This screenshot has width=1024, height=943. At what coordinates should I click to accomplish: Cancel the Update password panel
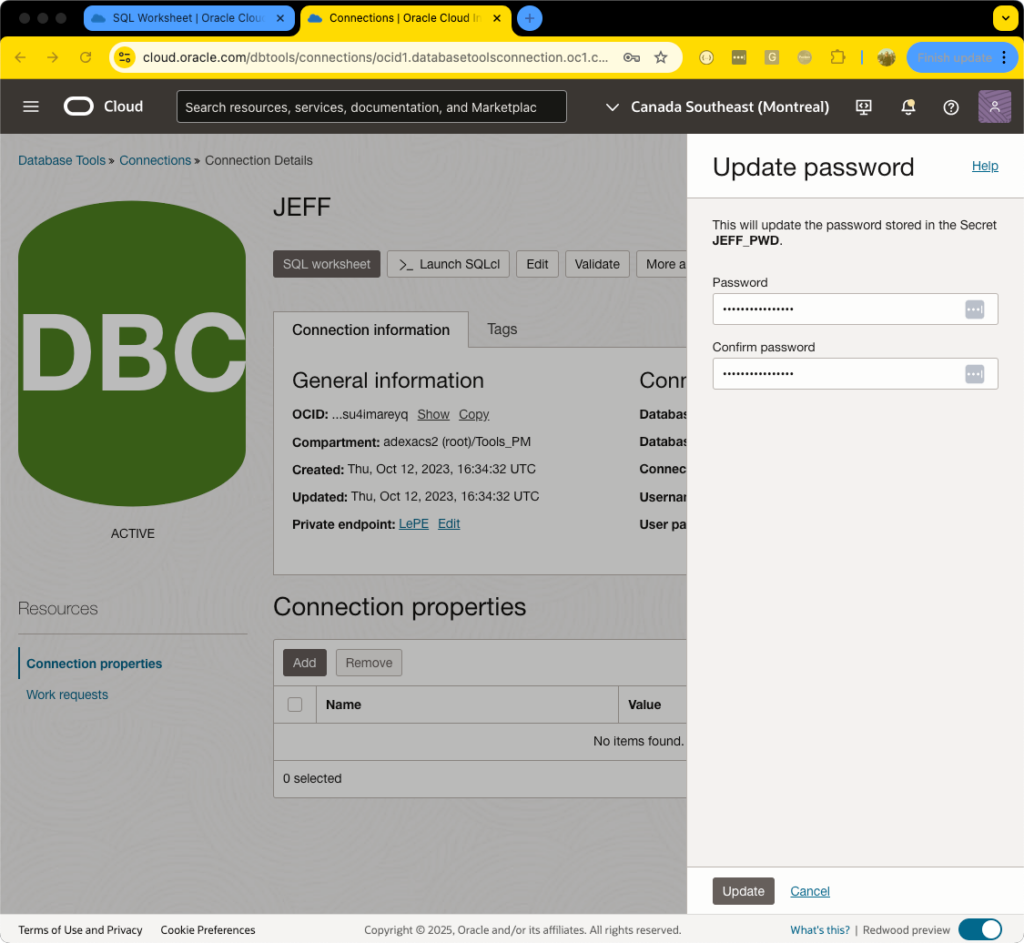tap(810, 891)
